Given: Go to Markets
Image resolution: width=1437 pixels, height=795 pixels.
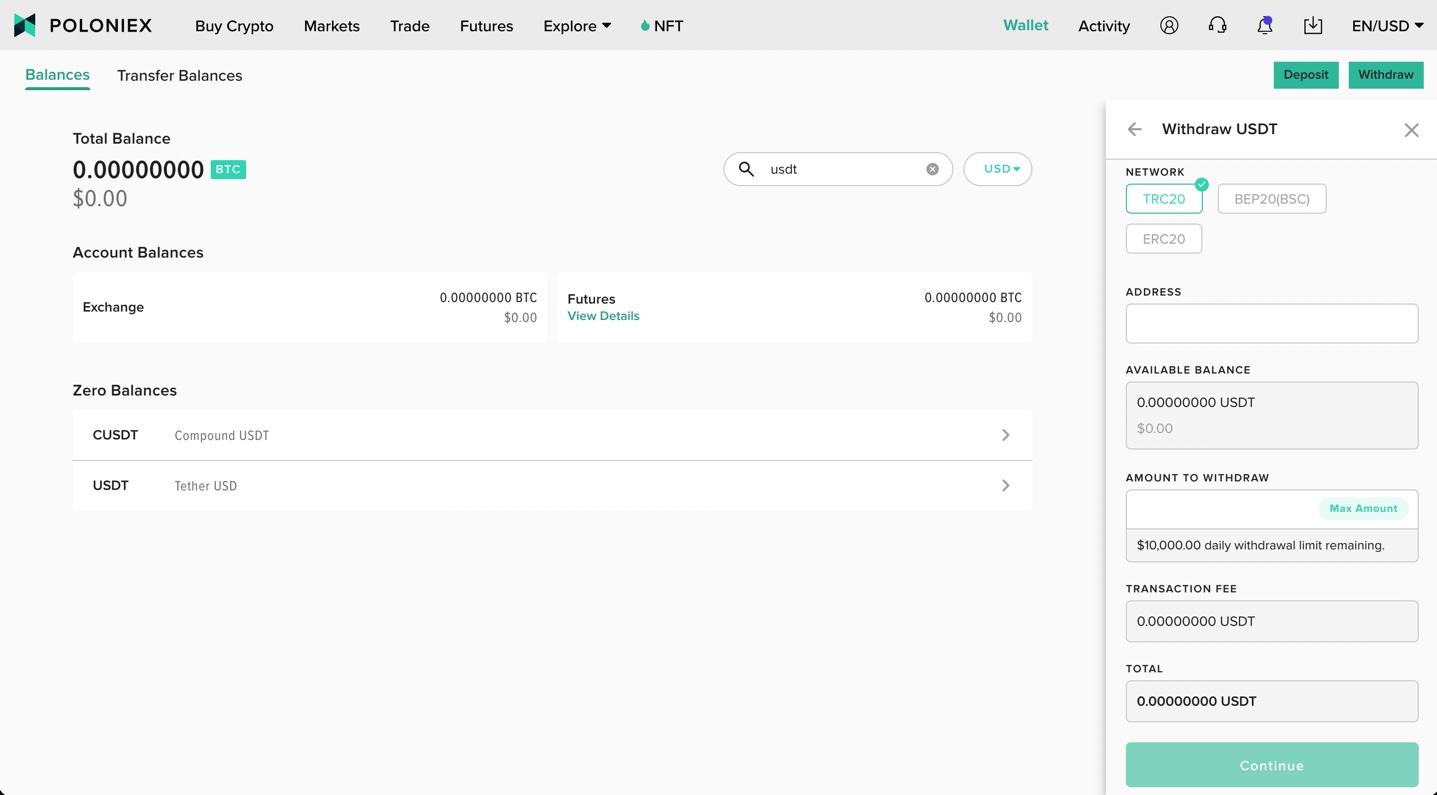Looking at the screenshot, I should pyautogui.click(x=332, y=26).
